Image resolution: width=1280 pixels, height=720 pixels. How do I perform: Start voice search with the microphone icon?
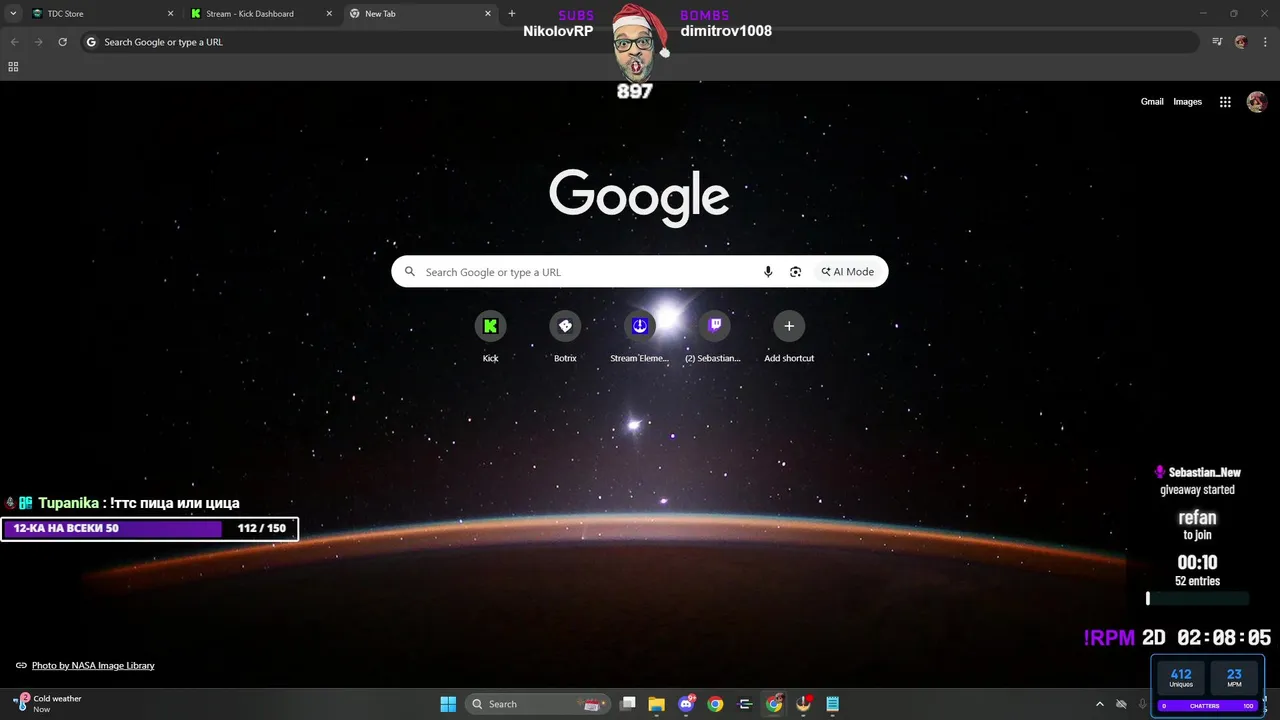tap(768, 272)
